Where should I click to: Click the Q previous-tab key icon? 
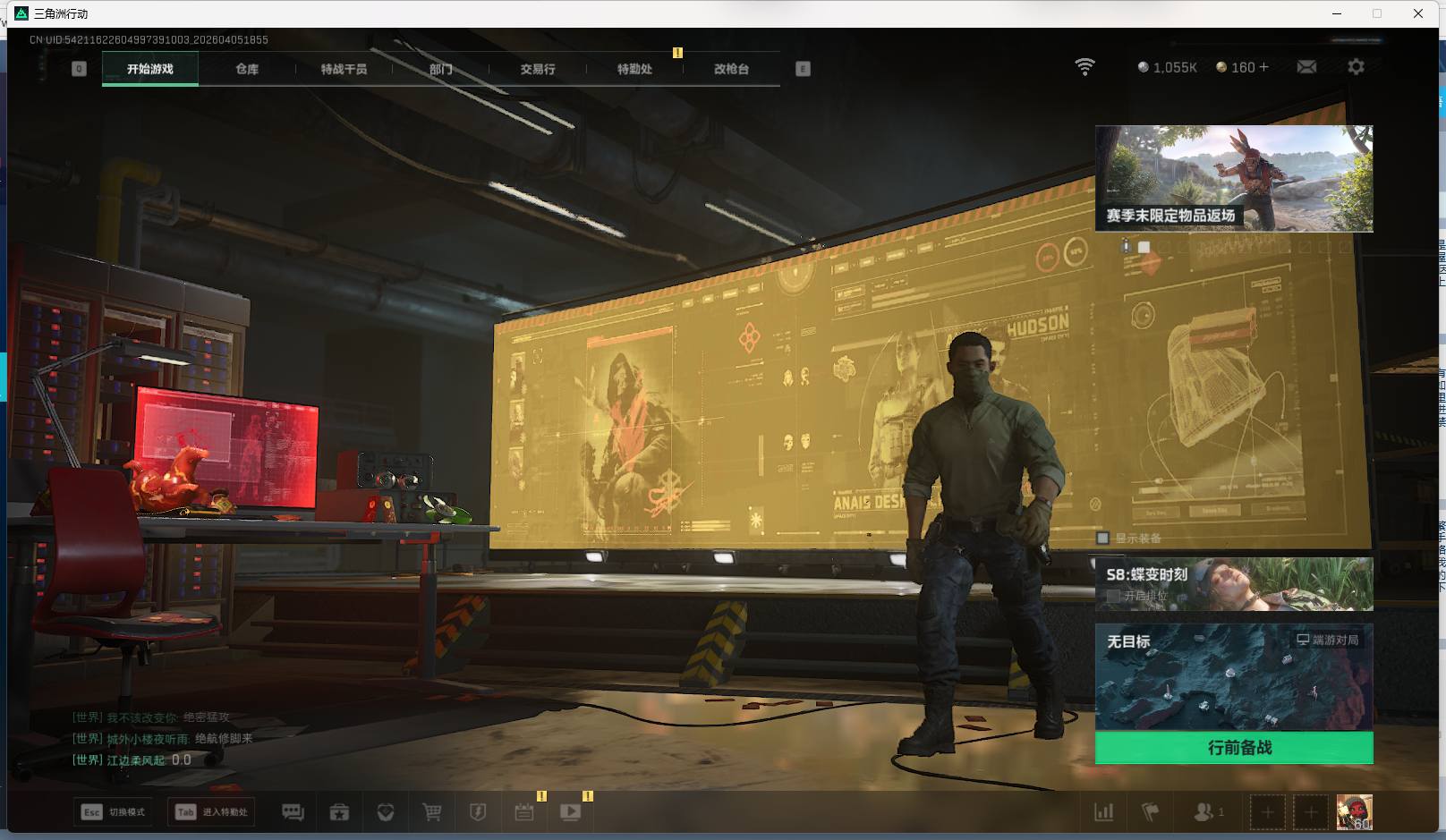coord(79,69)
